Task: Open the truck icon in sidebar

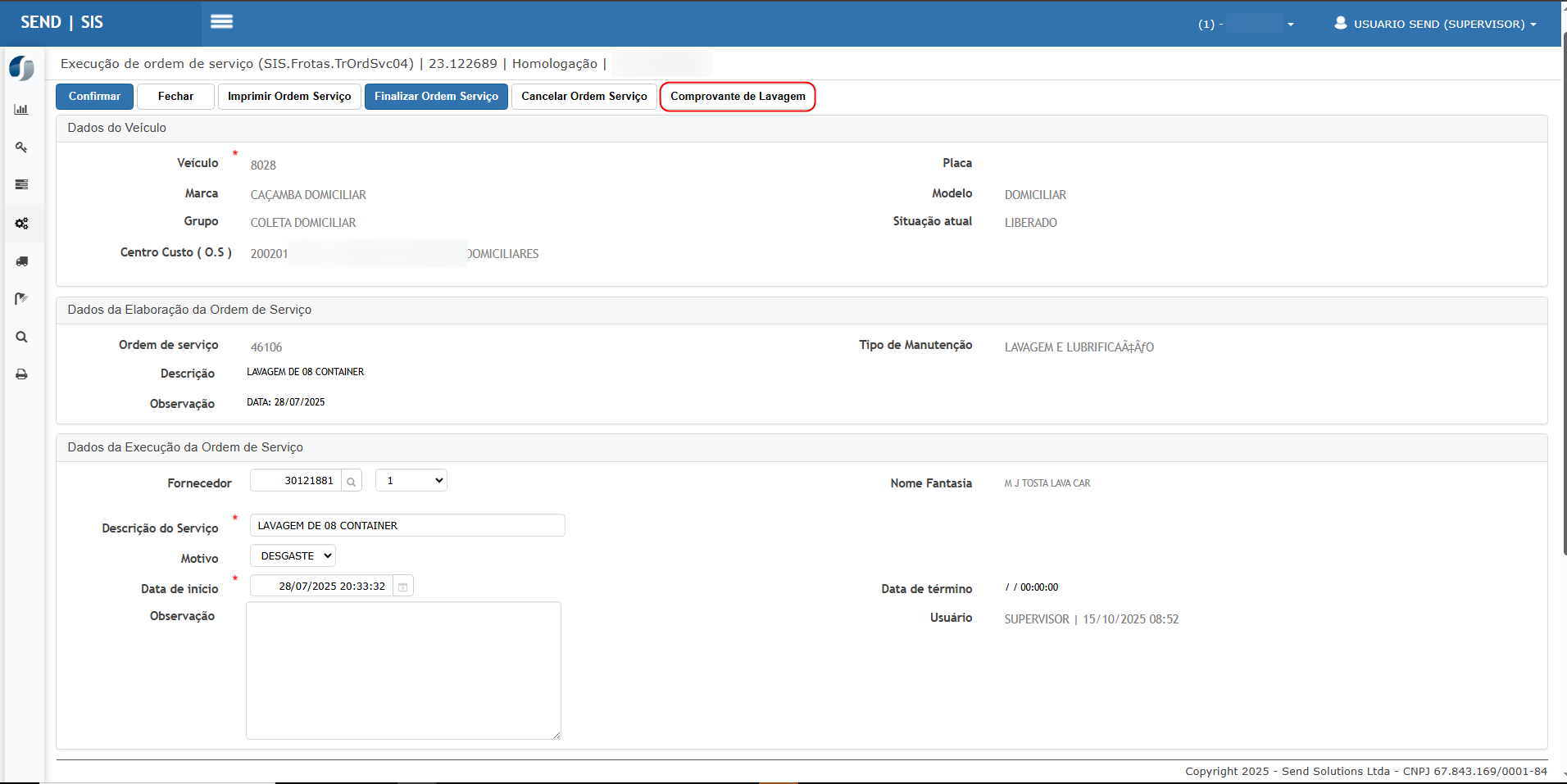Action: pyautogui.click(x=21, y=261)
